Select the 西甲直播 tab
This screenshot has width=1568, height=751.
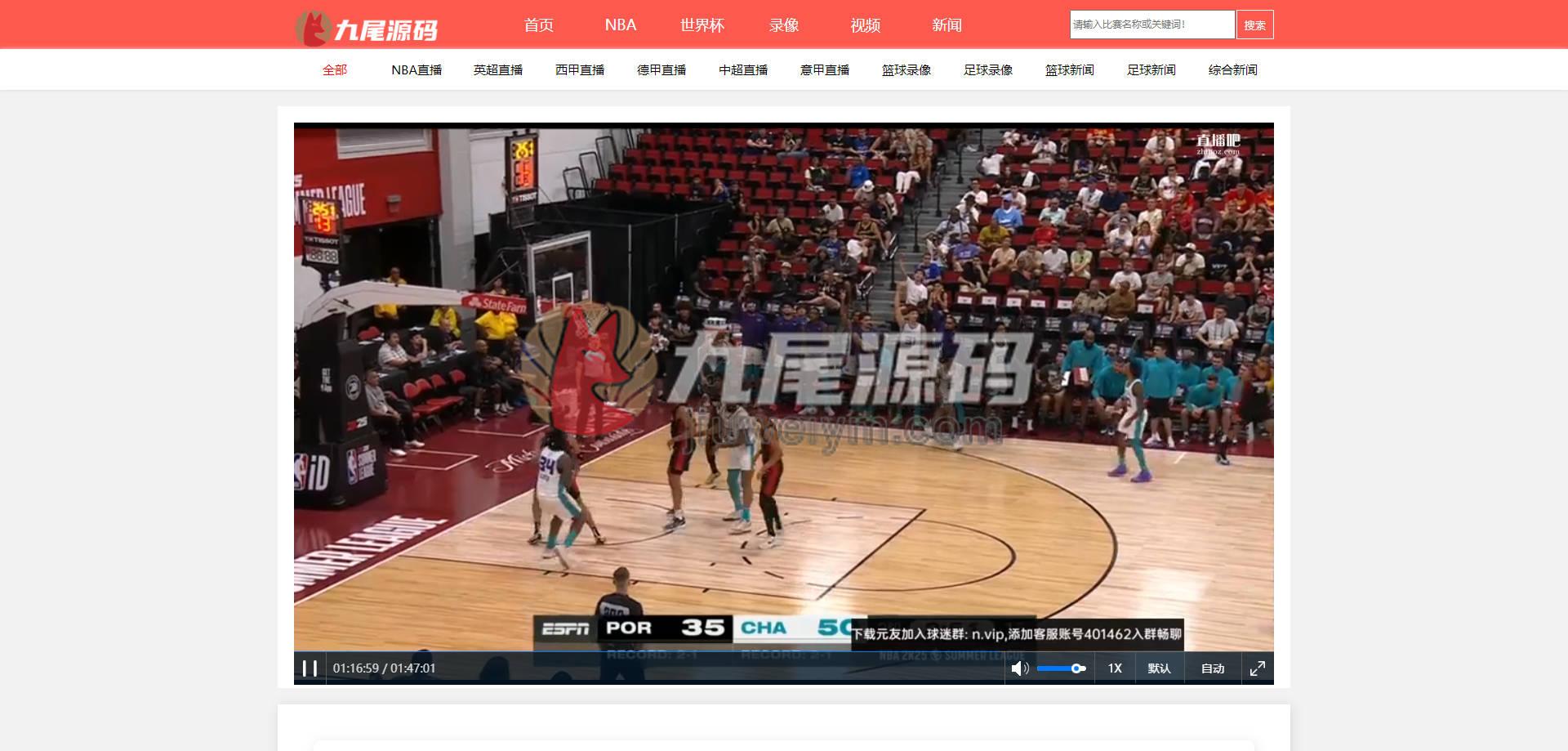tap(580, 70)
